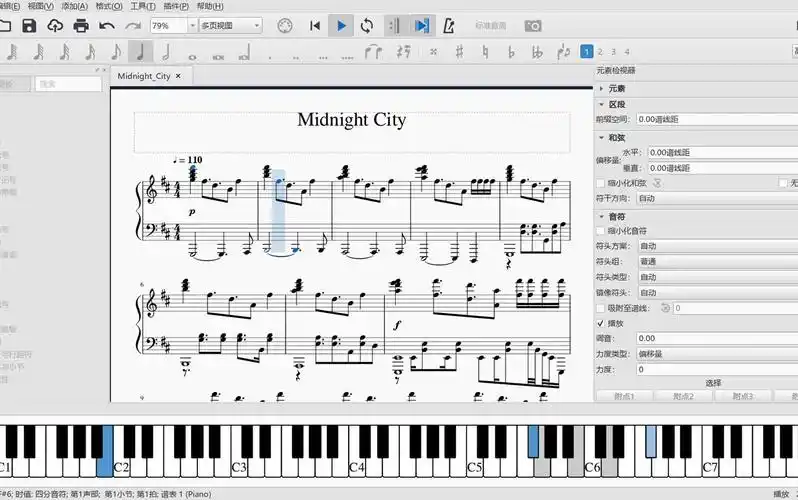Select the whole note duration
Image resolution: width=798 pixels, height=500 pixels.
click(x=192, y=57)
